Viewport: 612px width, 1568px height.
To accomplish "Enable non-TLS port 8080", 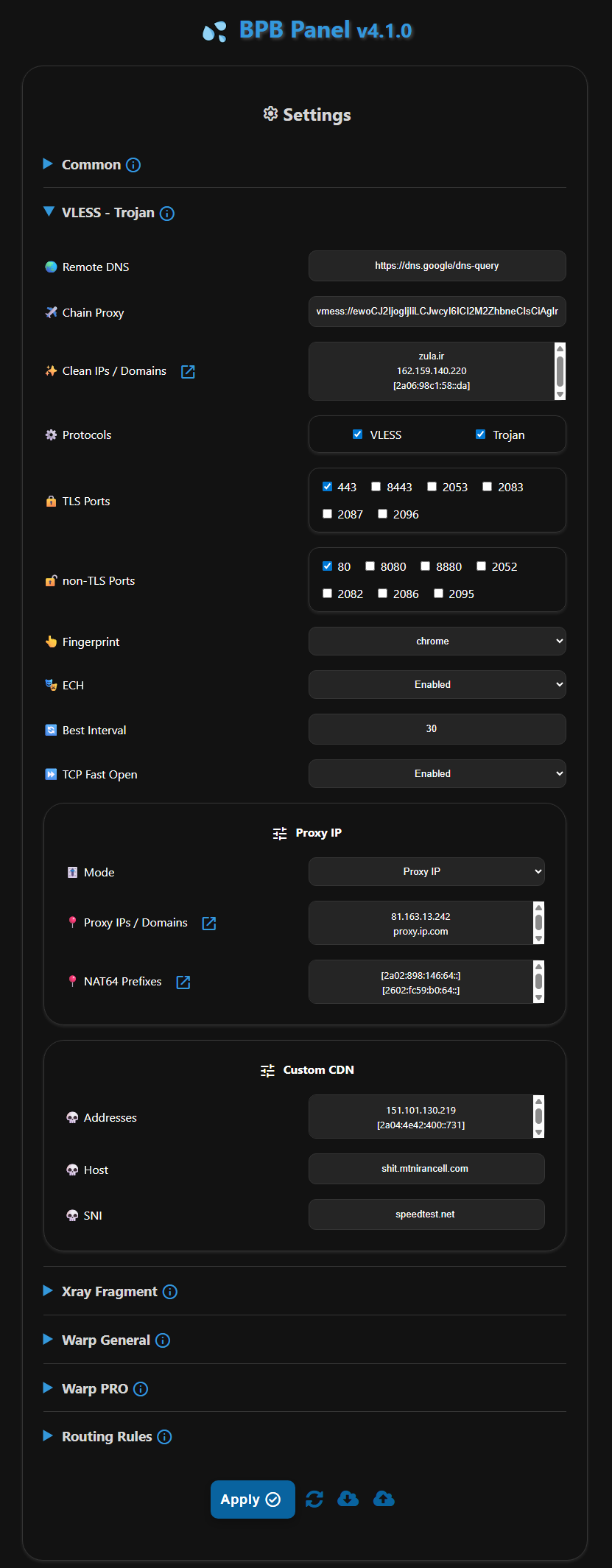I will pos(370,566).
